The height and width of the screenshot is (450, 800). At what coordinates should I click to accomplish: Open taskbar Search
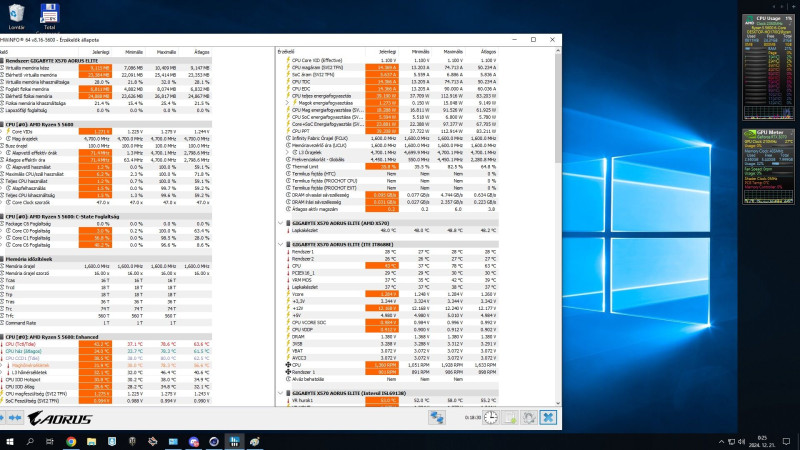point(30,441)
